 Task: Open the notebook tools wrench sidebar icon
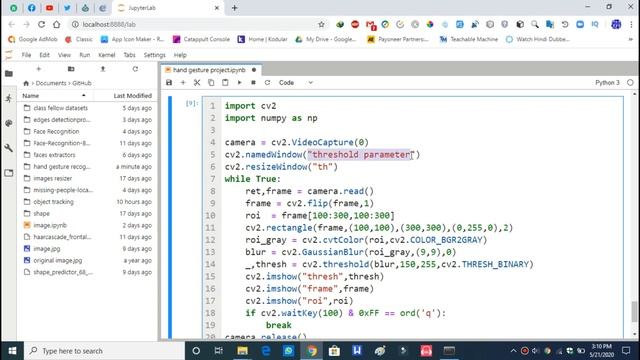click(9, 148)
